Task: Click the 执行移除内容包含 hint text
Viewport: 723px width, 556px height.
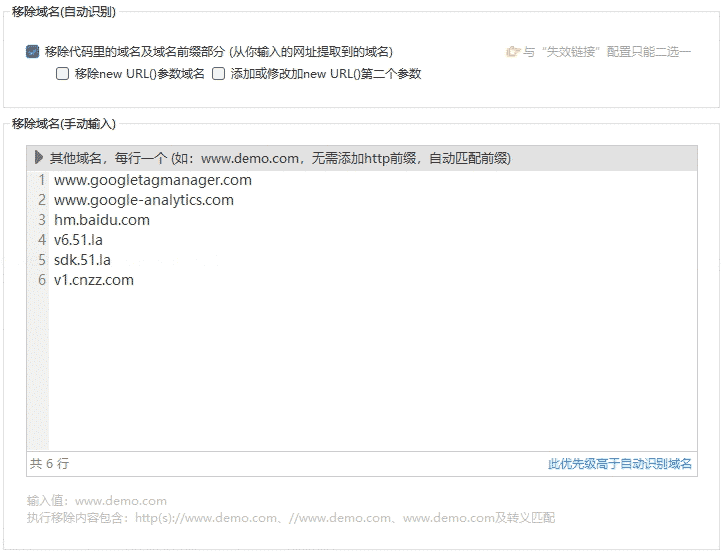Action: [291, 518]
